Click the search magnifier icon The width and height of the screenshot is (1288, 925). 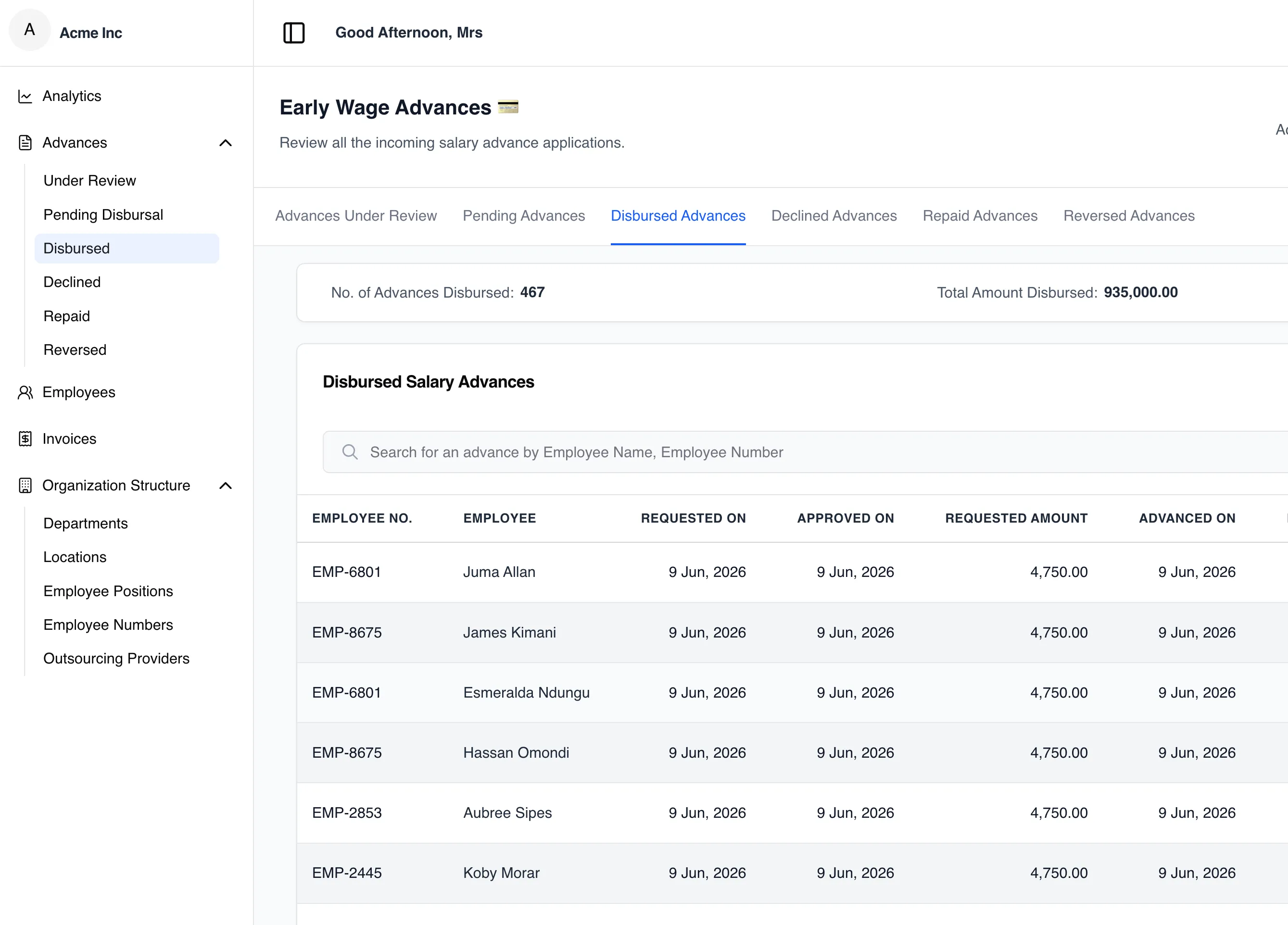(x=350, y=452)
